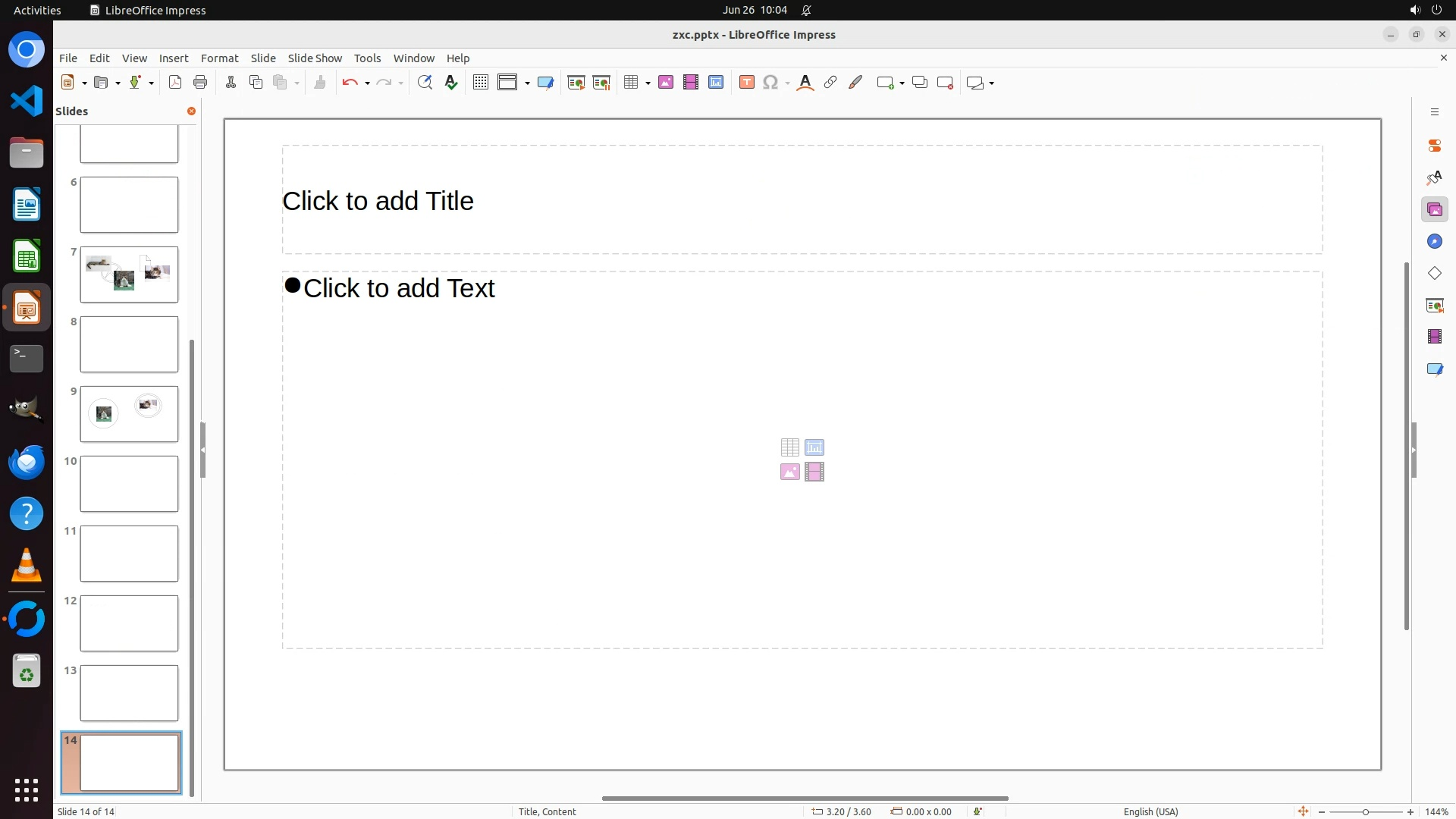This screenshot has width=1456, height=819.
Task: Expand the Undo history dropdown arrow
Action: 367,83
